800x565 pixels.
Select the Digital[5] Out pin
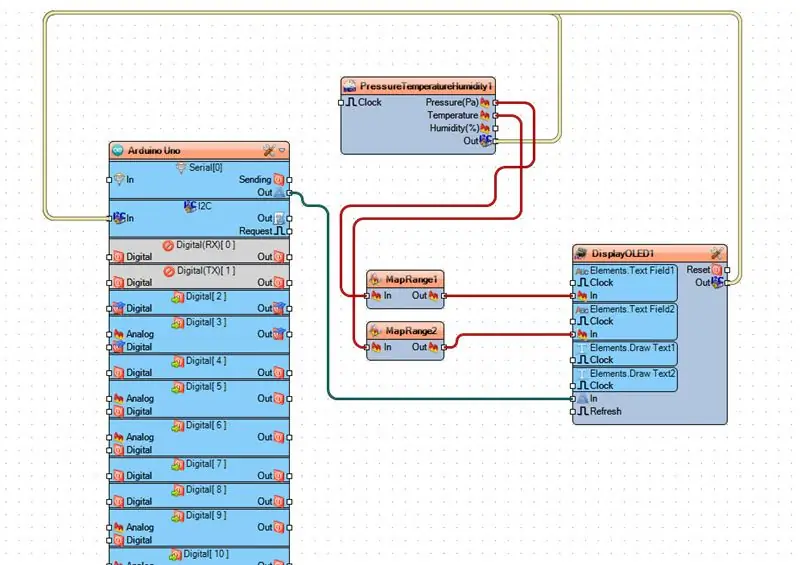coord(289,399)
